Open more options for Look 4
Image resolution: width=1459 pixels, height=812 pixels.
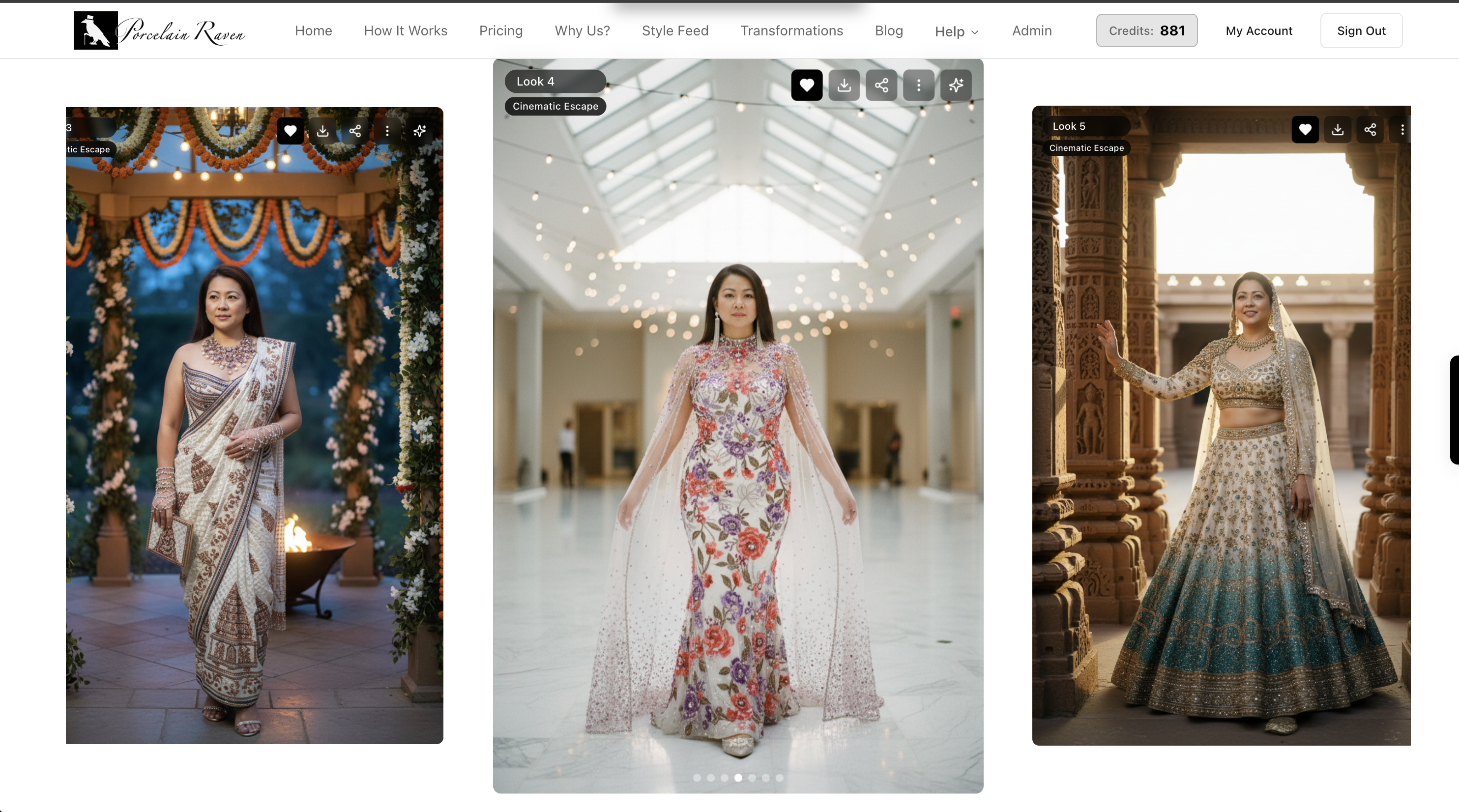click(919, 86)
